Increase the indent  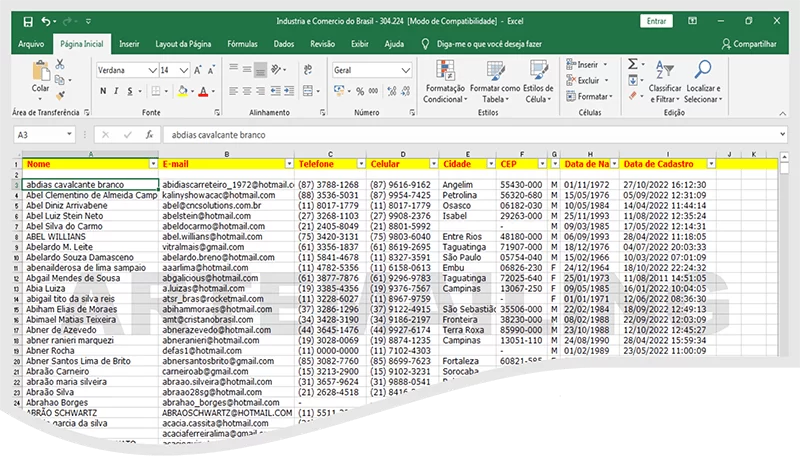pyautogui.click(x=289, y=91)
